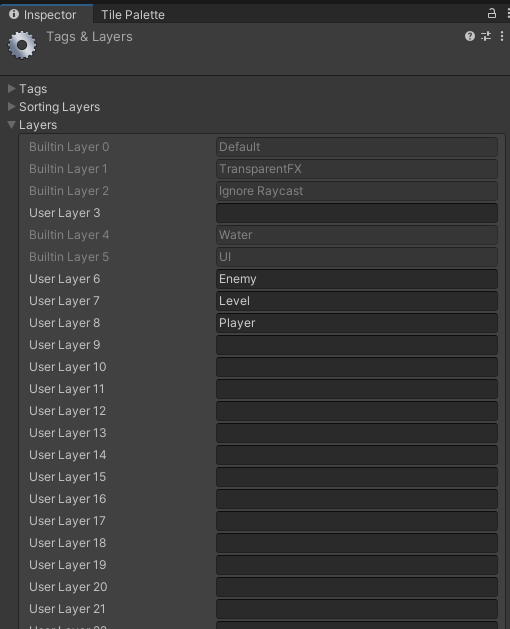Viewport: 510px width, 629px height.
Task: Click the User Layer 20 name field
Action: (x=357, y=587)
